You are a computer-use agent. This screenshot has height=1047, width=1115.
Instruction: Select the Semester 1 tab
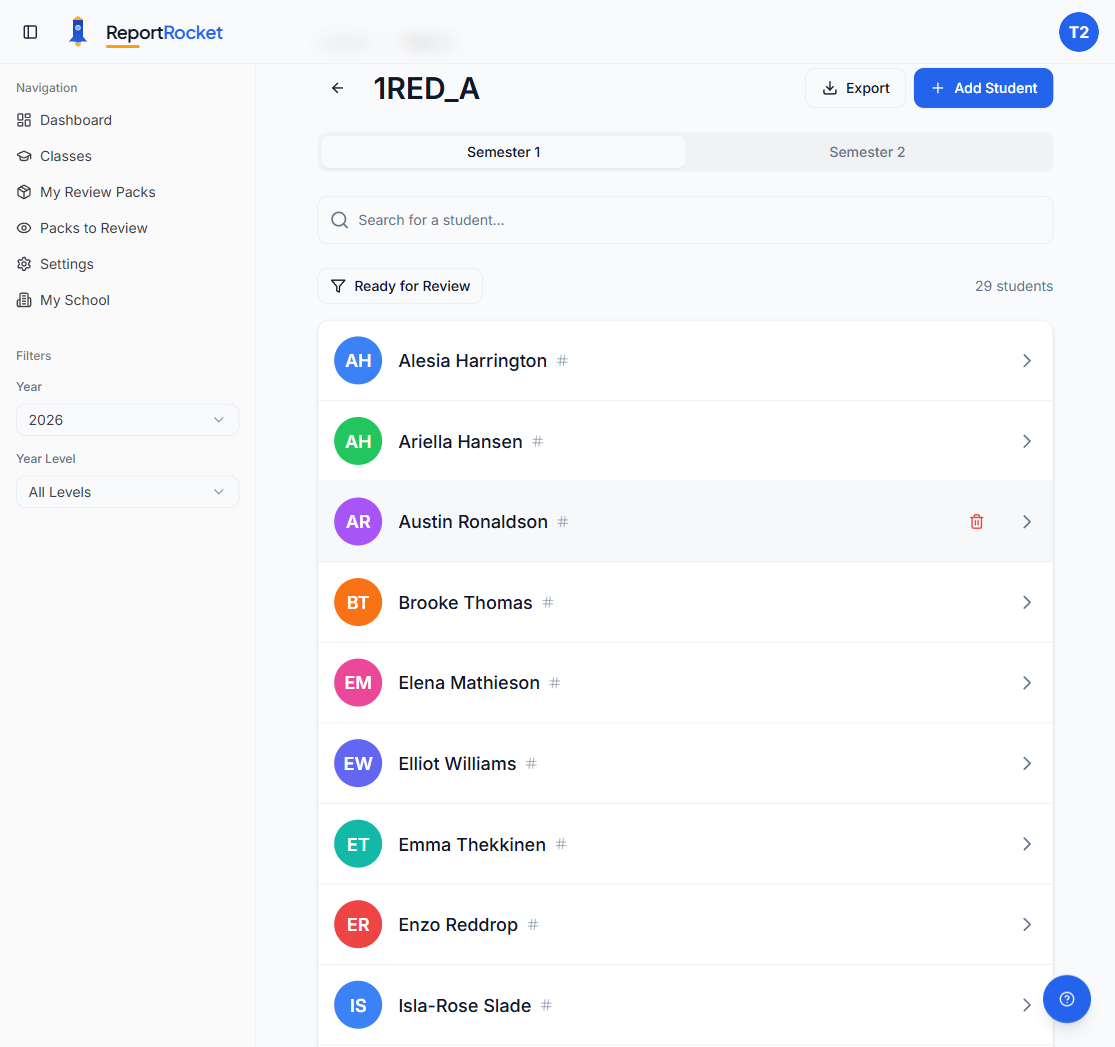point(503,152)
